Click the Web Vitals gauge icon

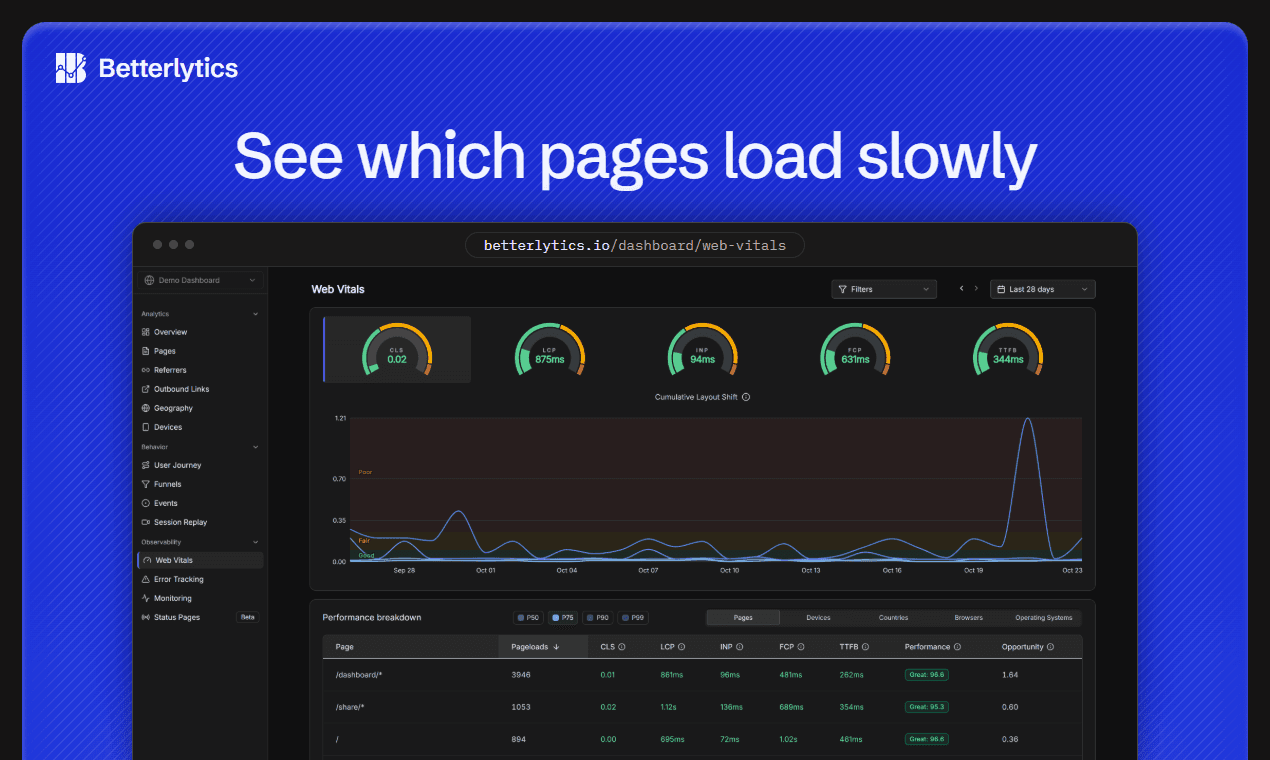click(148, 561)
